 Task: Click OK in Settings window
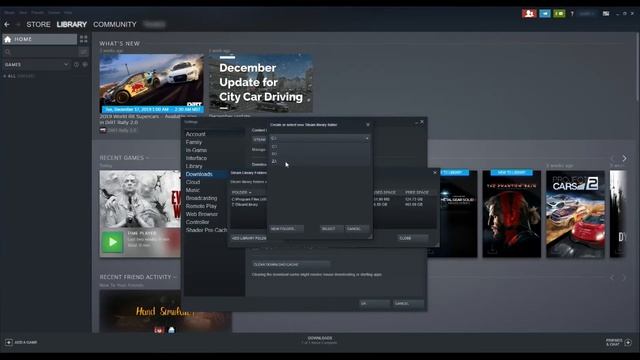pos(374,304)
